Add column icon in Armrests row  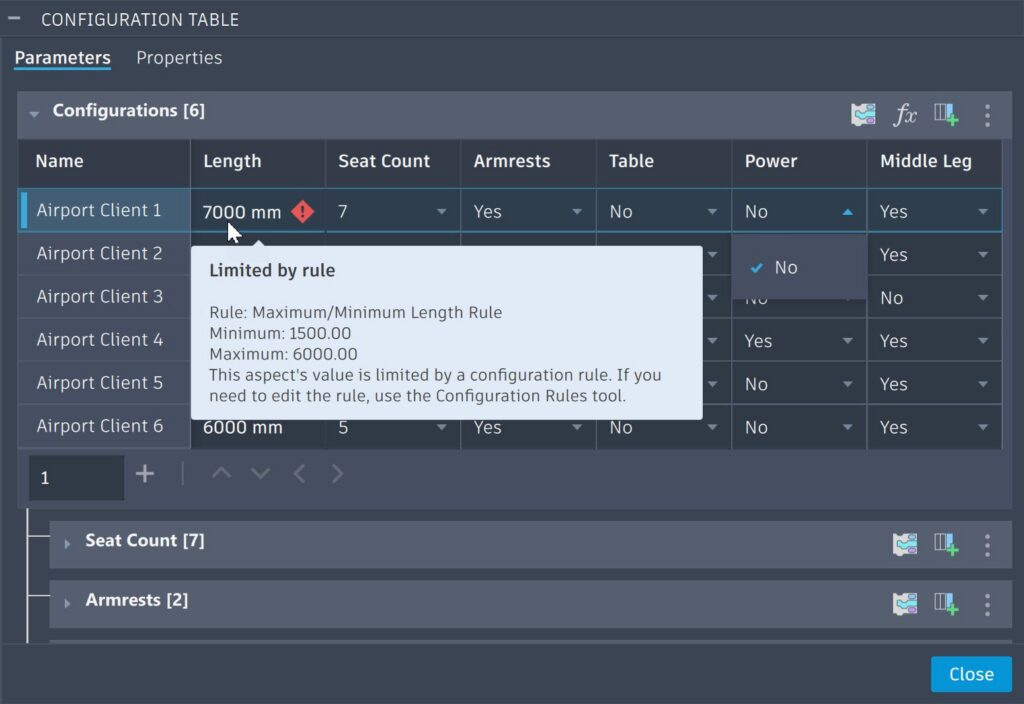click(946, 603)
